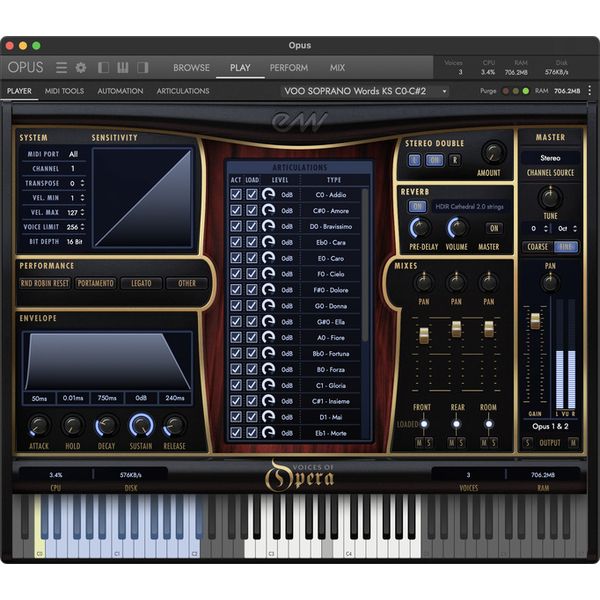Enable the LEGATO performance button
Image resolution: width=600 pixels, height=600 pixels.
tap(141, 283)
